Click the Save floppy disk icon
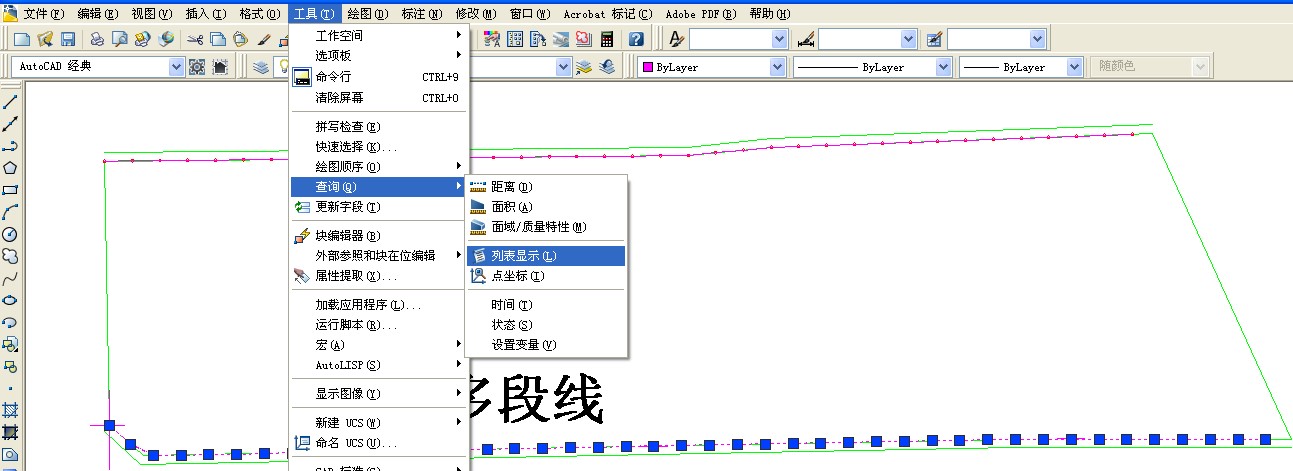Screen dimensions: 1293x471 [x=68, y=39]
